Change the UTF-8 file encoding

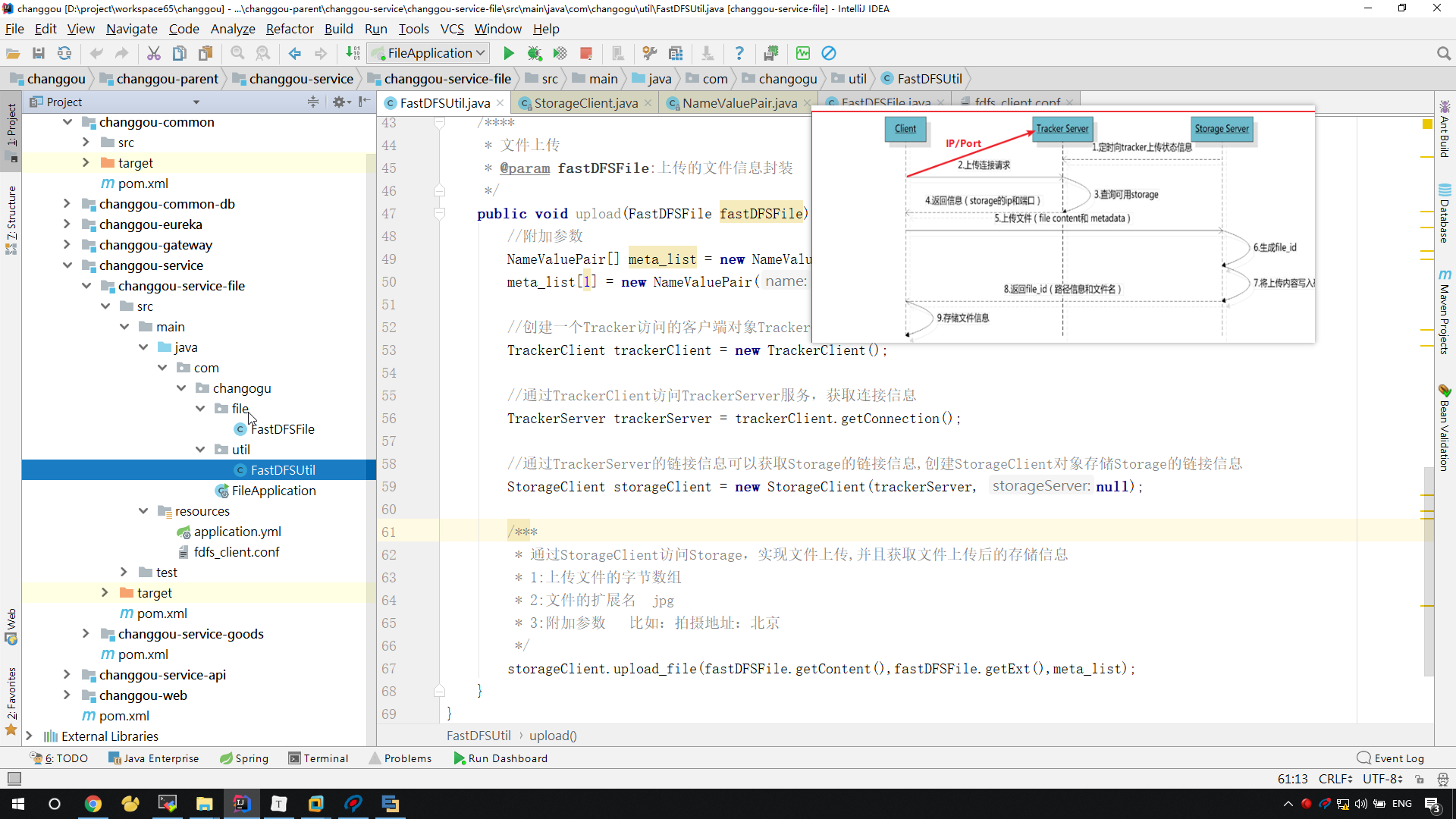[x=1382, y=779]
